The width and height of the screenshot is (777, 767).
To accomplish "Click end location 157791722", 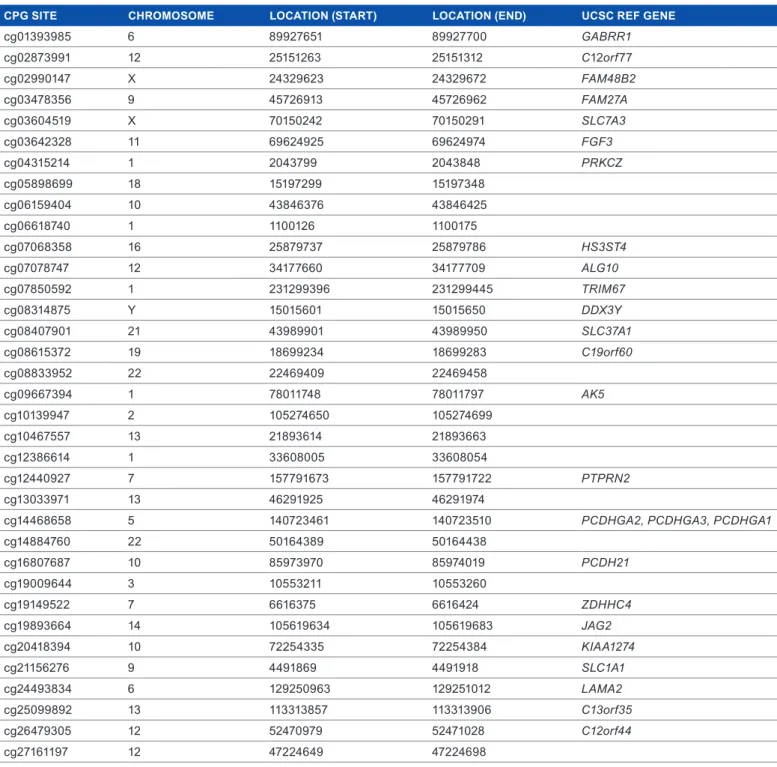I will point(462,479).
